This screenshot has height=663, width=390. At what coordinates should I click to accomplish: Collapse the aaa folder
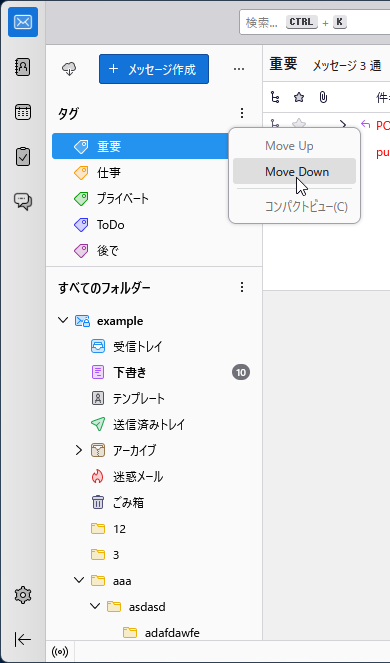pos(79,581)
